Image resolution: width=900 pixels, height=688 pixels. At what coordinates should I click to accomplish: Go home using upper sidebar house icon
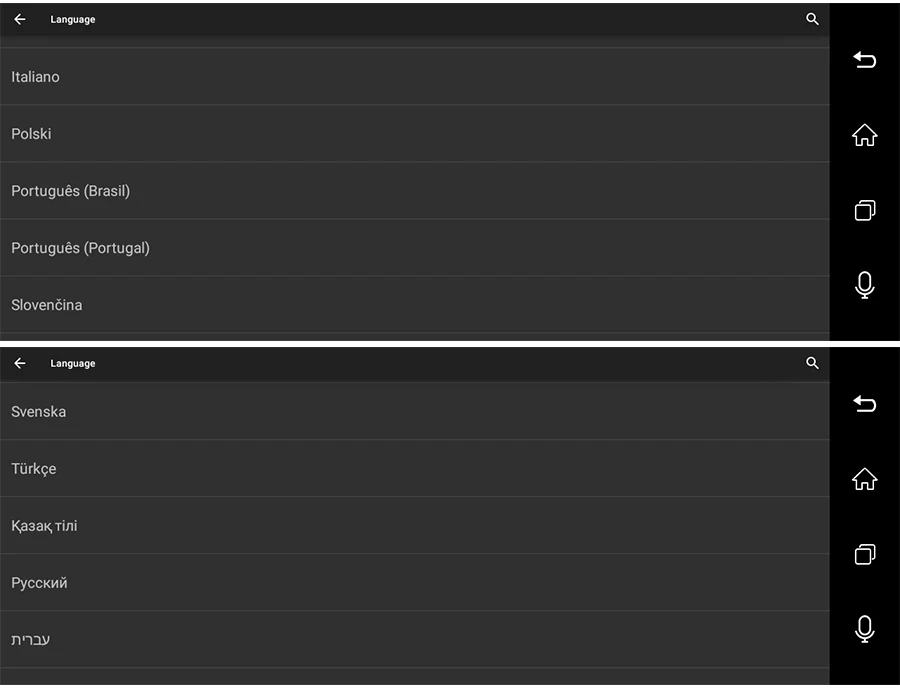(x=864, y=135)
